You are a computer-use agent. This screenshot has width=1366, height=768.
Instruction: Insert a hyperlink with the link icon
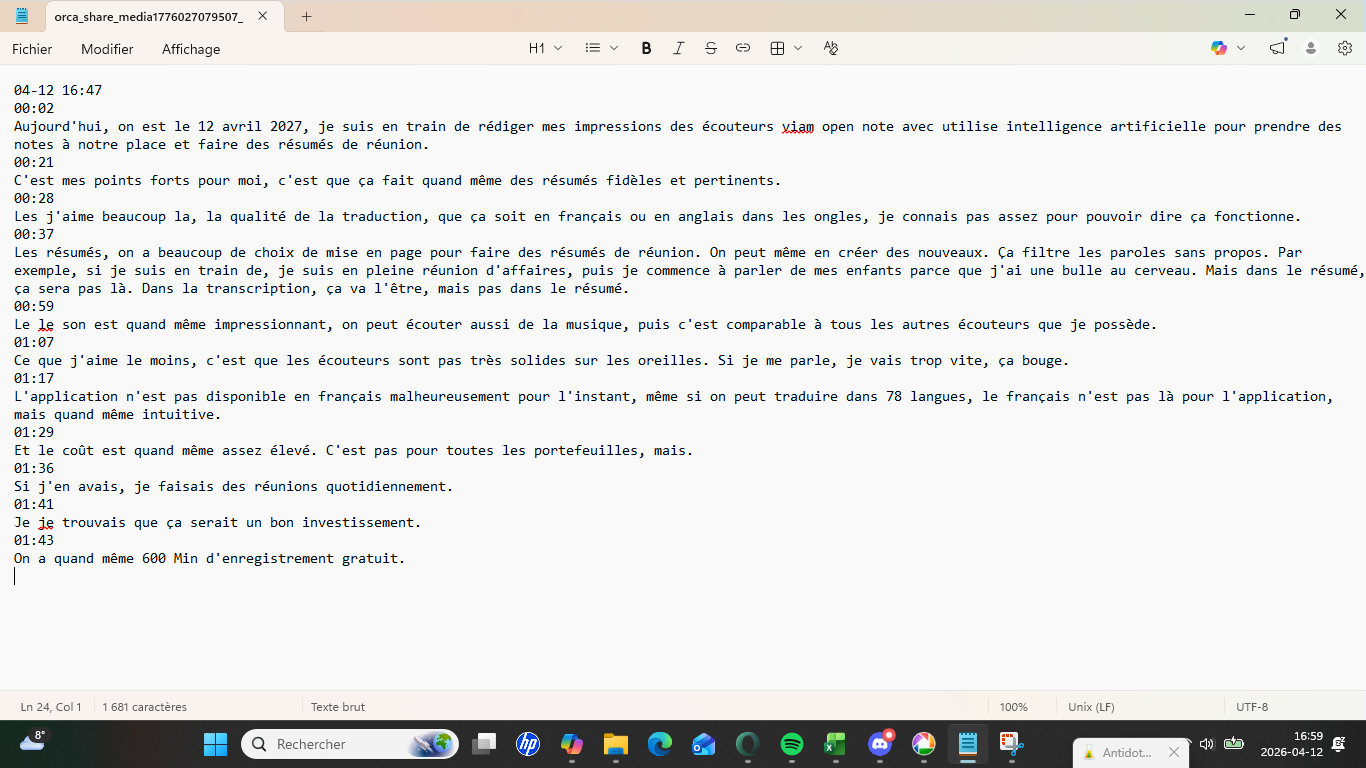coord(742,48)
